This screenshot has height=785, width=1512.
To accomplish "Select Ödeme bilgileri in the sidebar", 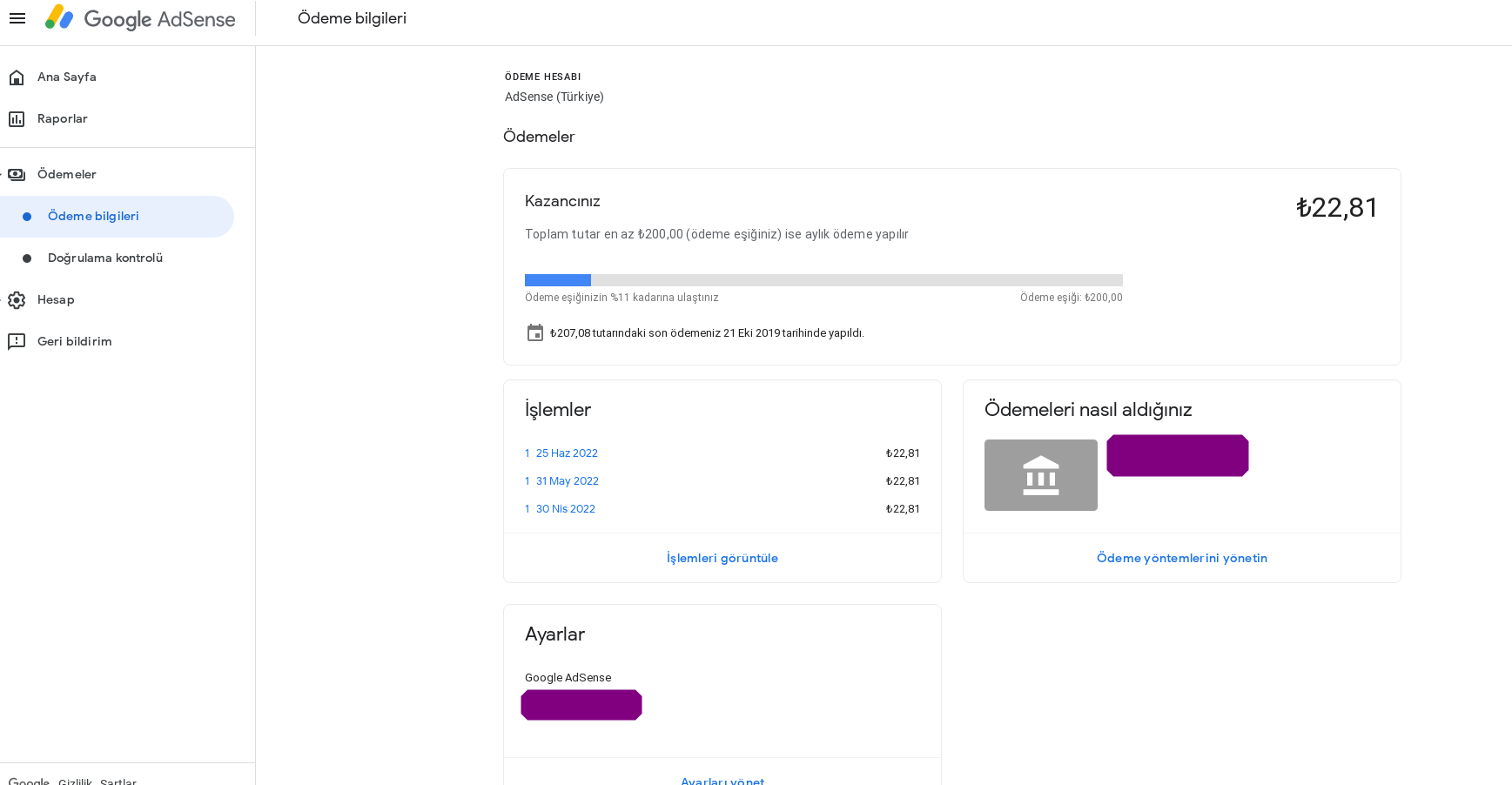I will (x=117, y=217).
